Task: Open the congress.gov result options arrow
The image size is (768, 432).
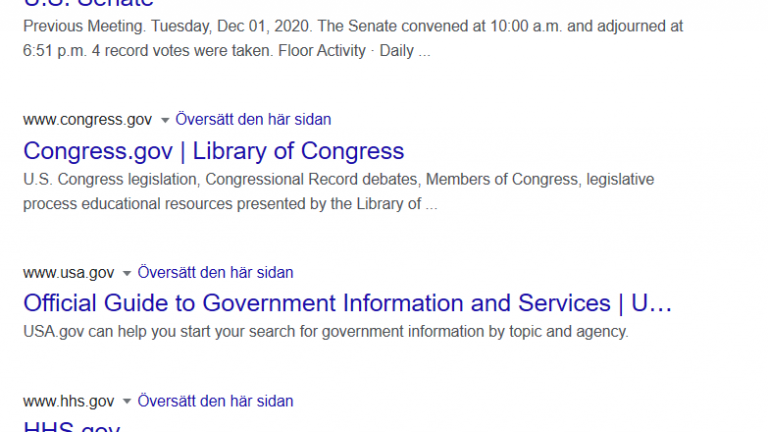Action: point(165,120)
